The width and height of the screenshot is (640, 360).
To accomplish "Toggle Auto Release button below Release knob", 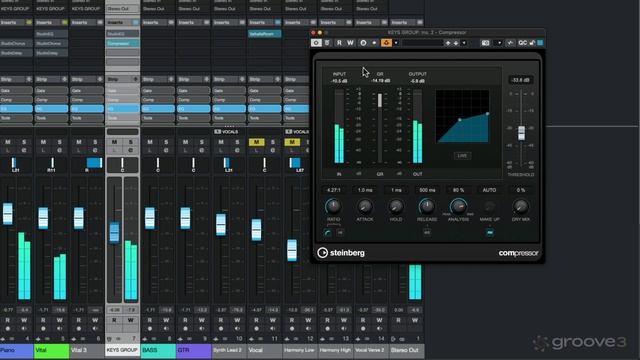I will 427,232.
